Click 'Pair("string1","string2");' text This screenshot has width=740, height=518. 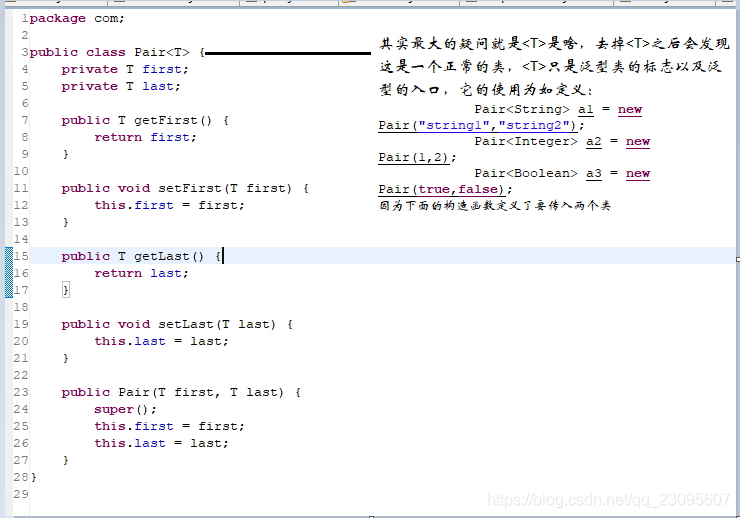(481, 125)
